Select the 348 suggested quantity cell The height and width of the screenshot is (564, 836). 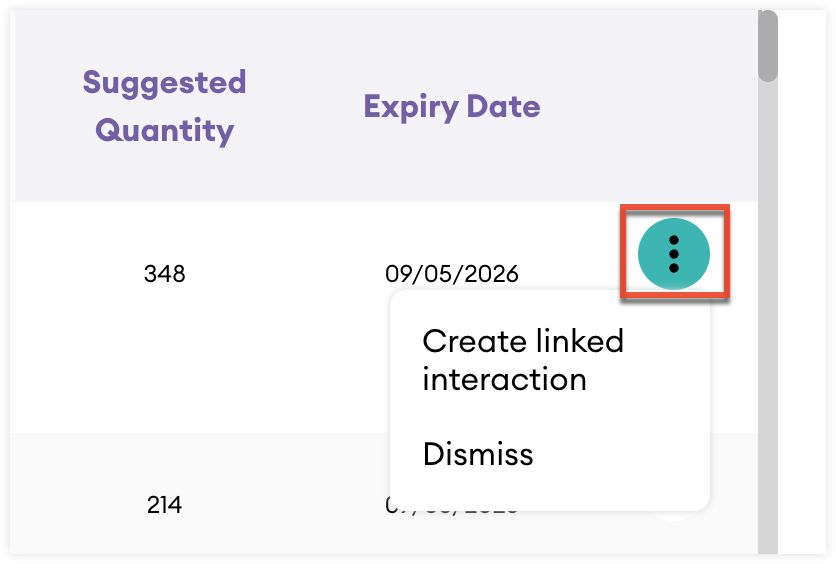click(x=164, y=273)
